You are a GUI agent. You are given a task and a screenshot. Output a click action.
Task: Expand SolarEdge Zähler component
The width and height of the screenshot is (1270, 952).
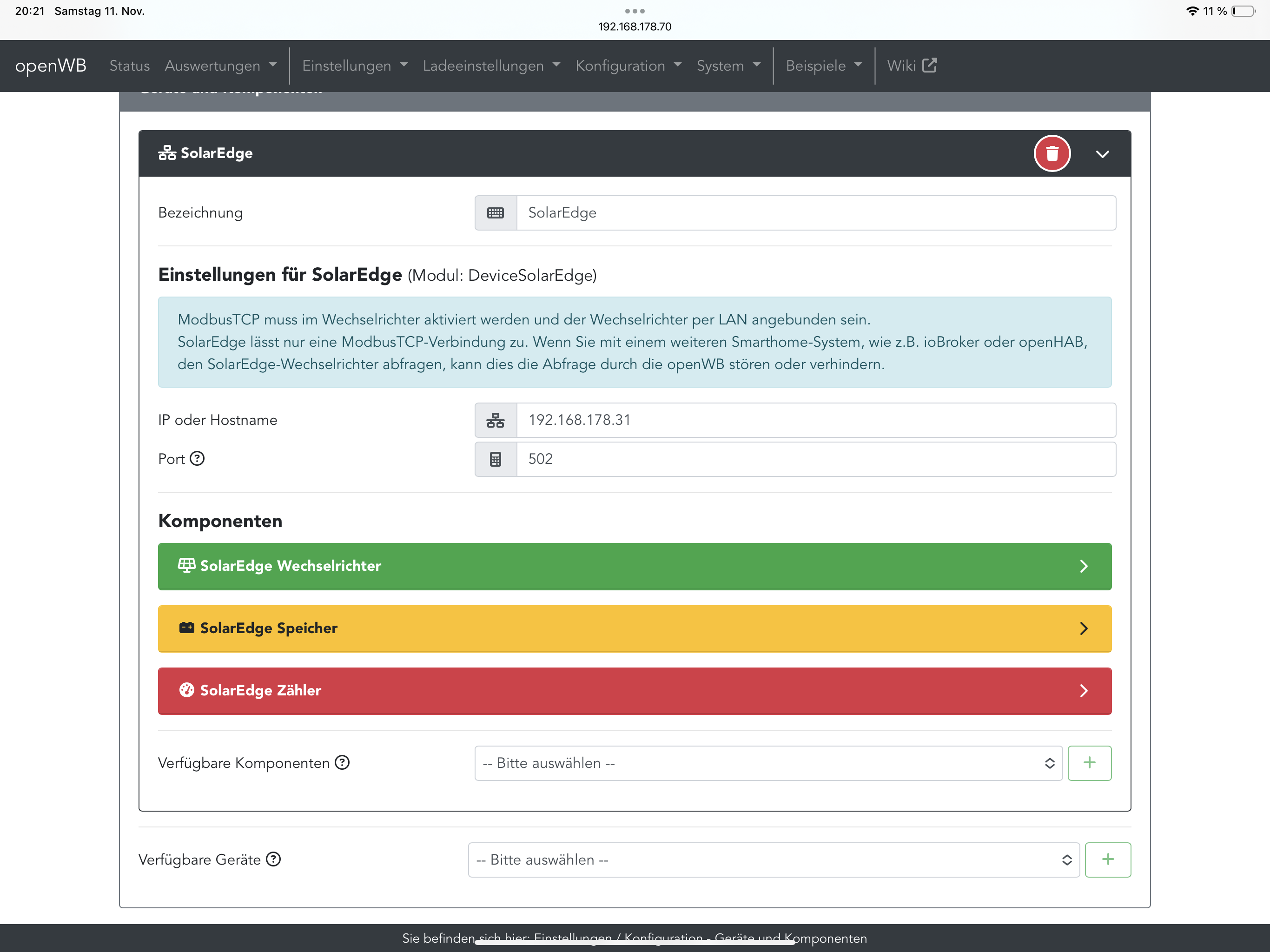pyautogui.click(x=634, y=691)
